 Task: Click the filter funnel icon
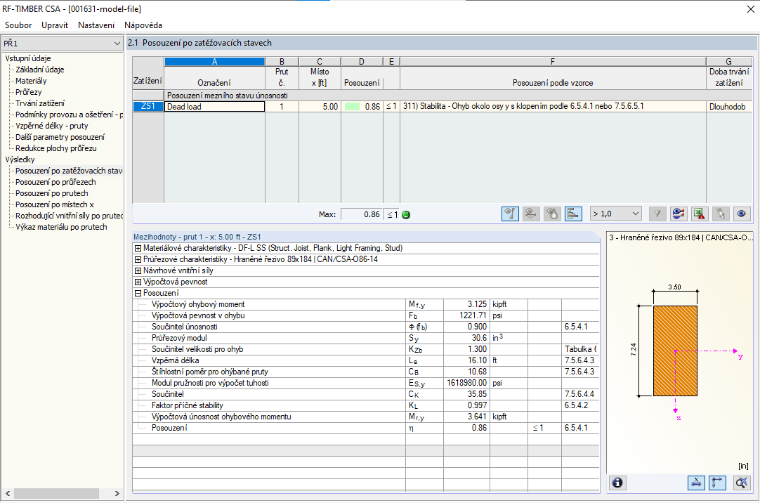pyautogui.click(x=657, y=214)
